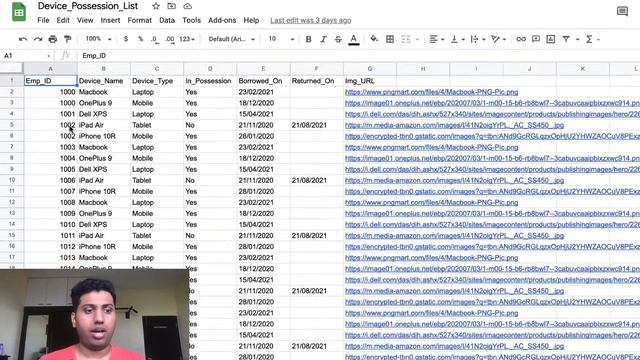Image resolution: width=640 pixels, height=360 pixels.
Task: Select the Device_Name header cell
Action: pos(104,81)
